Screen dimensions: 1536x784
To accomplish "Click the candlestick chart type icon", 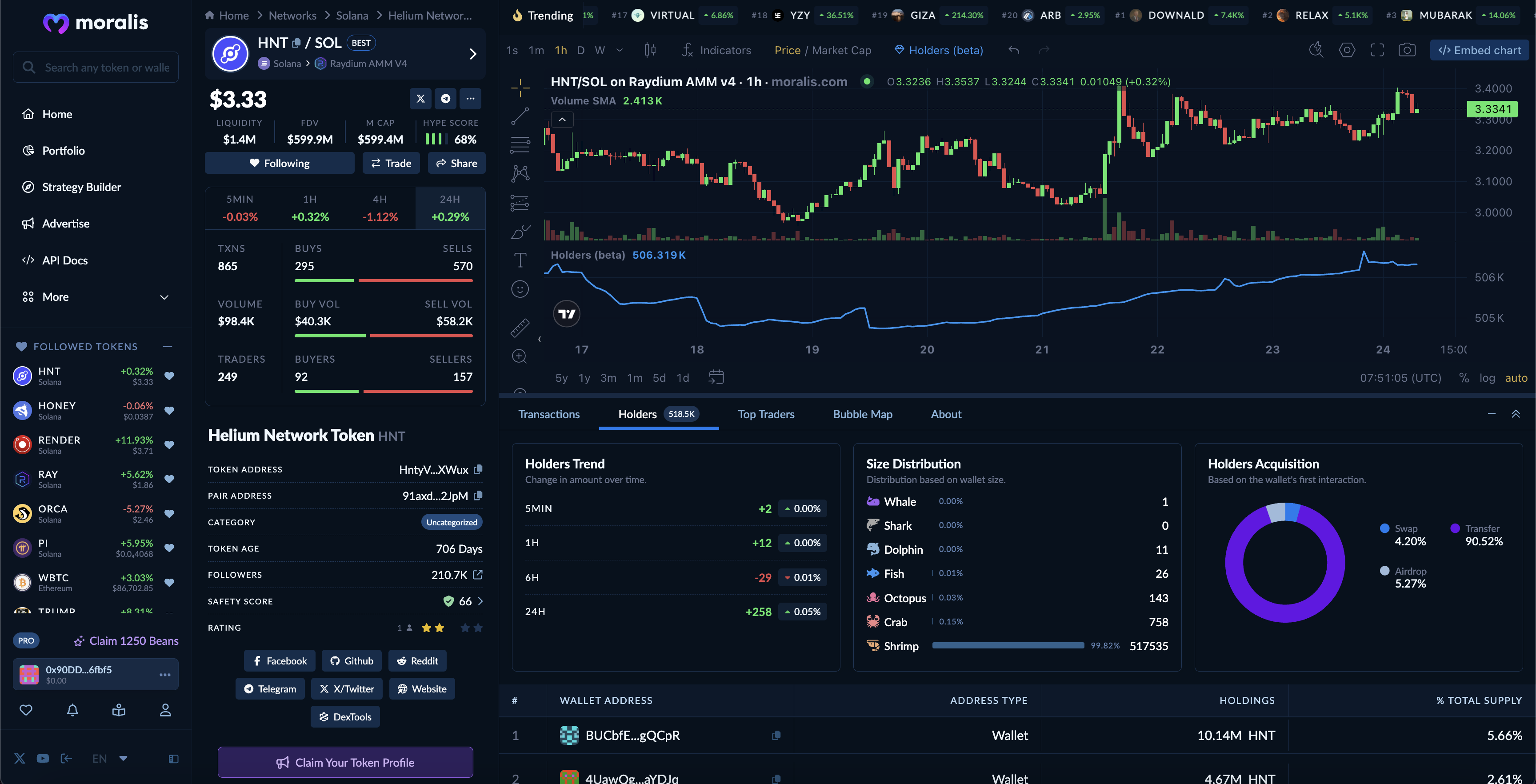I will (650, 50).
